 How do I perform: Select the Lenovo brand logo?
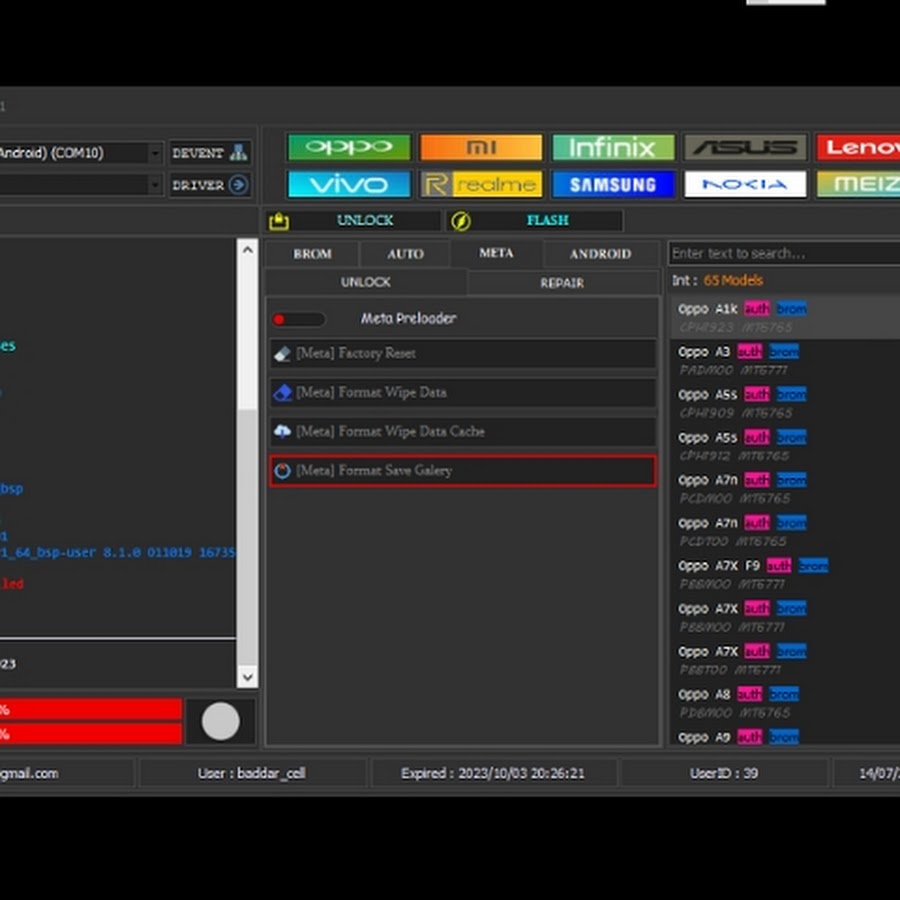(858, 148)
